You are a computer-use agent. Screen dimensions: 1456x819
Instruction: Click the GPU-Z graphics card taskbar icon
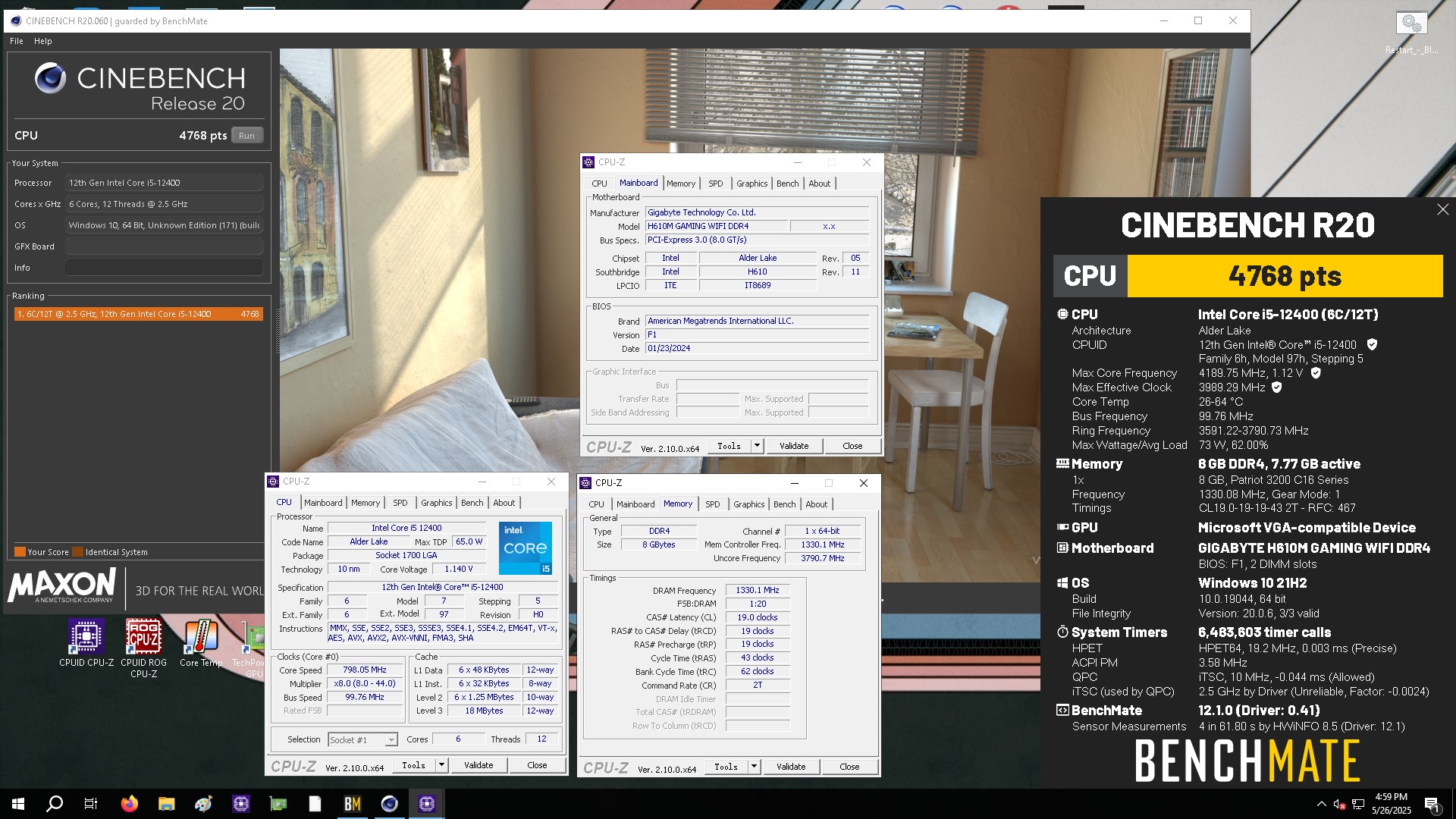tap(278, 804)
